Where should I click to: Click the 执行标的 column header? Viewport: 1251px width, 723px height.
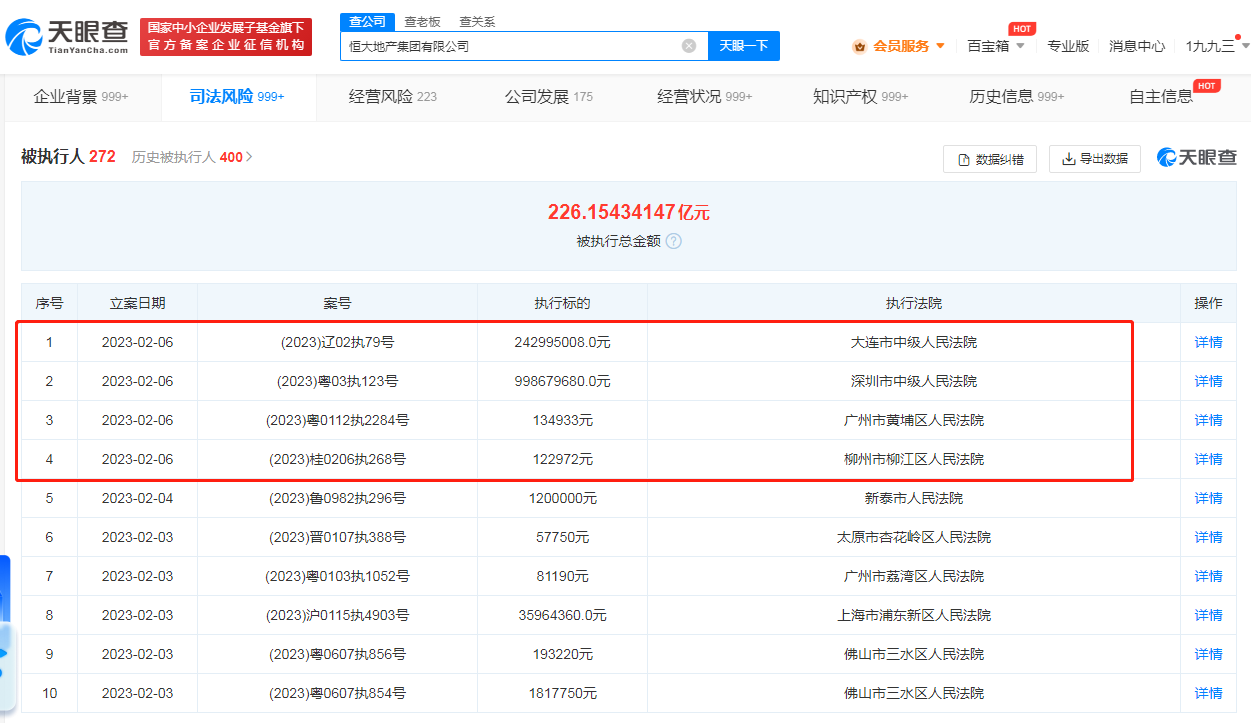[x=562, y=303]
